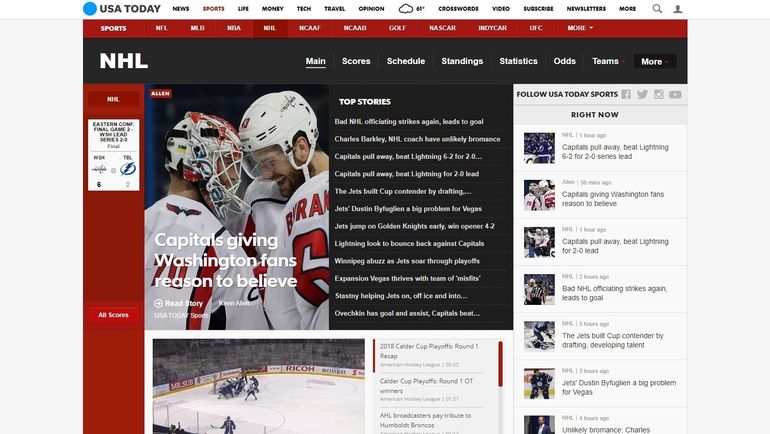Click the Tampa Bay Lightning team logo
This screenshot has width=770, height=434.
click(128, 169)
